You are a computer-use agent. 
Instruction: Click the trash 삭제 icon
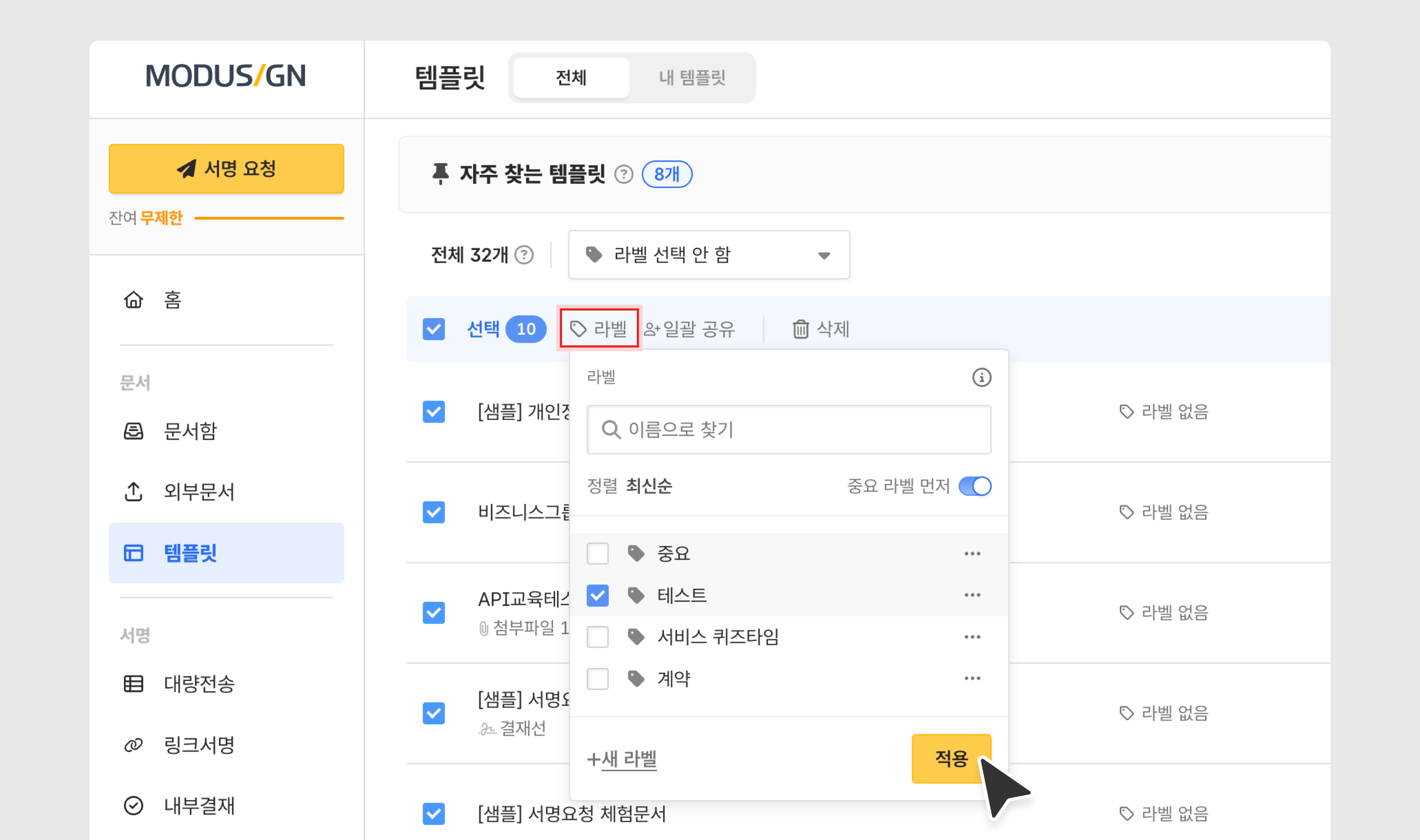(x=800, y=329)
